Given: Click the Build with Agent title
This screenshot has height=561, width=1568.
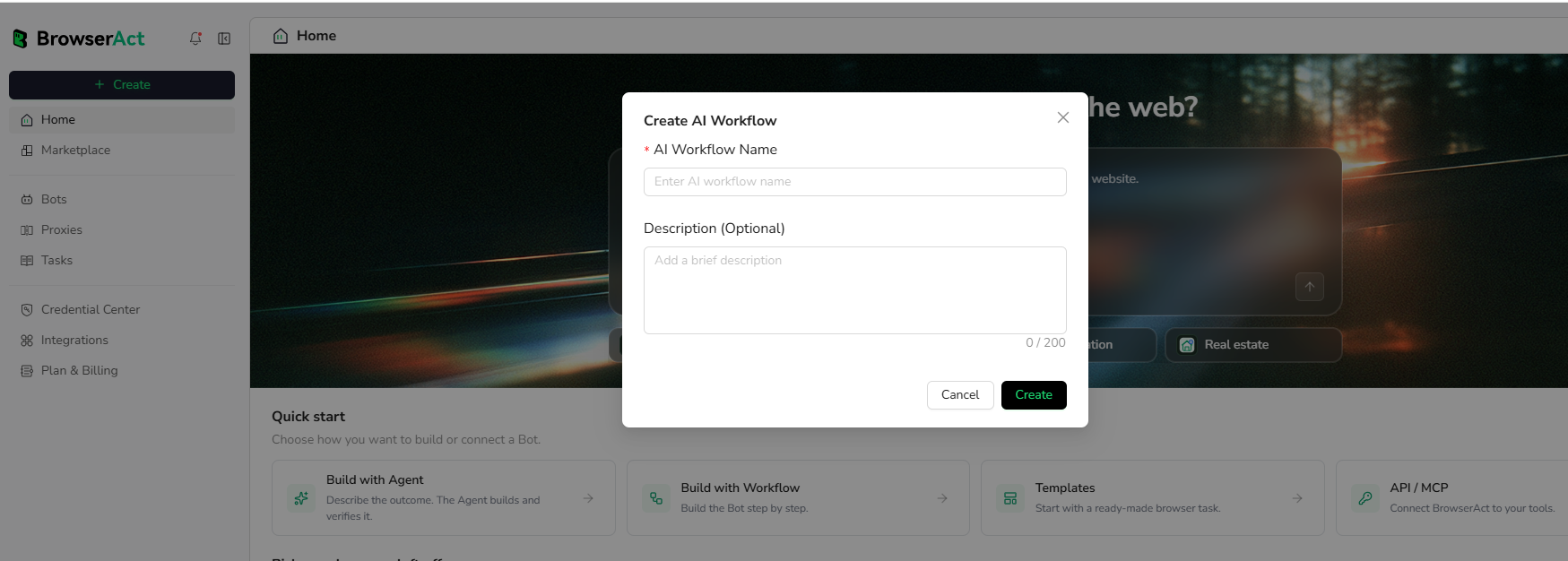Looking at the screenshot, I should 375,480.
